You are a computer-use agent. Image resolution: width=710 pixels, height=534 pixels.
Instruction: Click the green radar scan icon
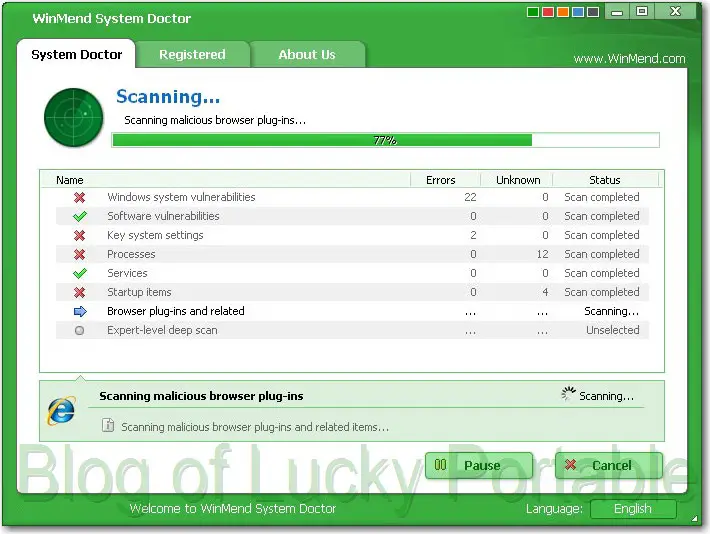74,117
